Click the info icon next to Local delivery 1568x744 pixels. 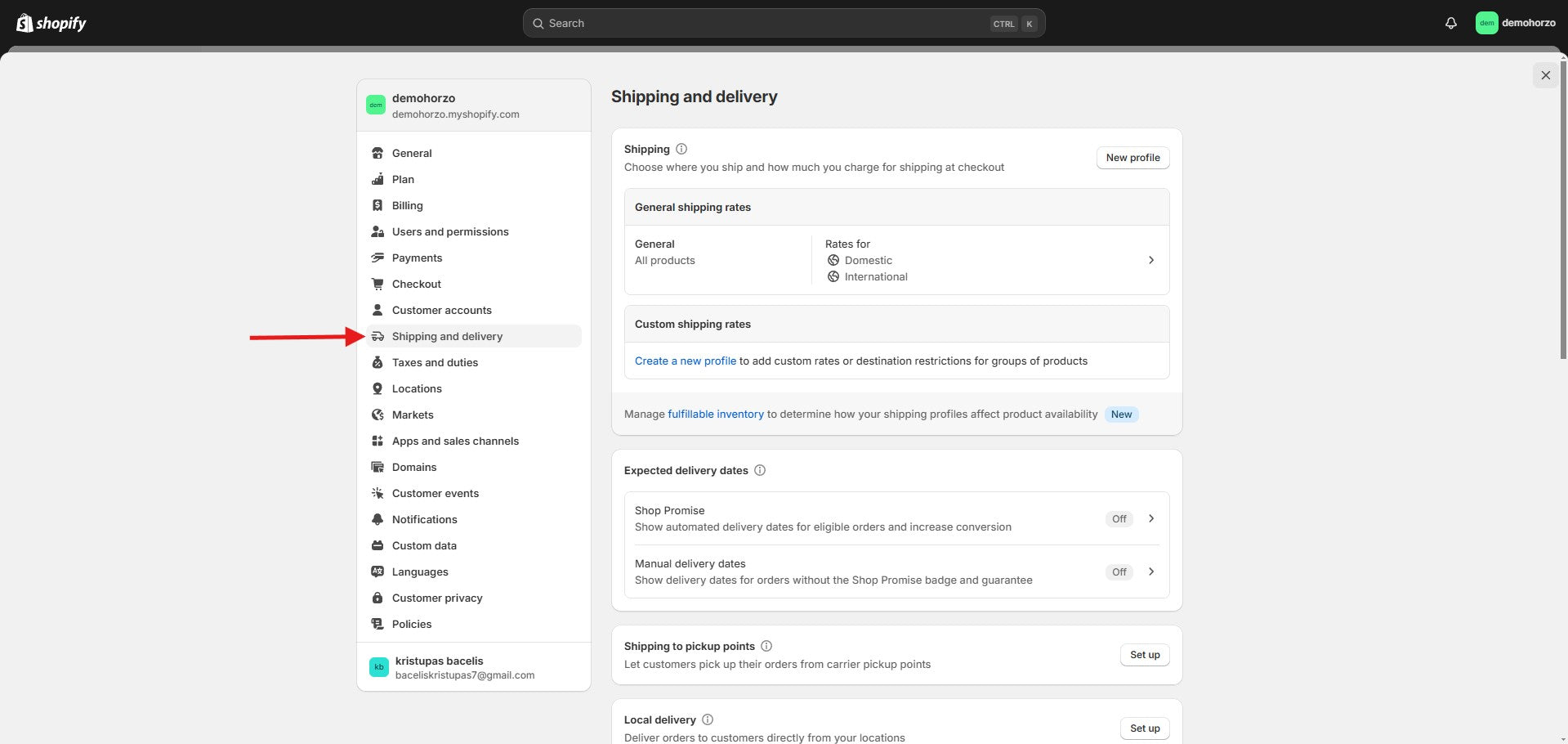pos(708,719)
